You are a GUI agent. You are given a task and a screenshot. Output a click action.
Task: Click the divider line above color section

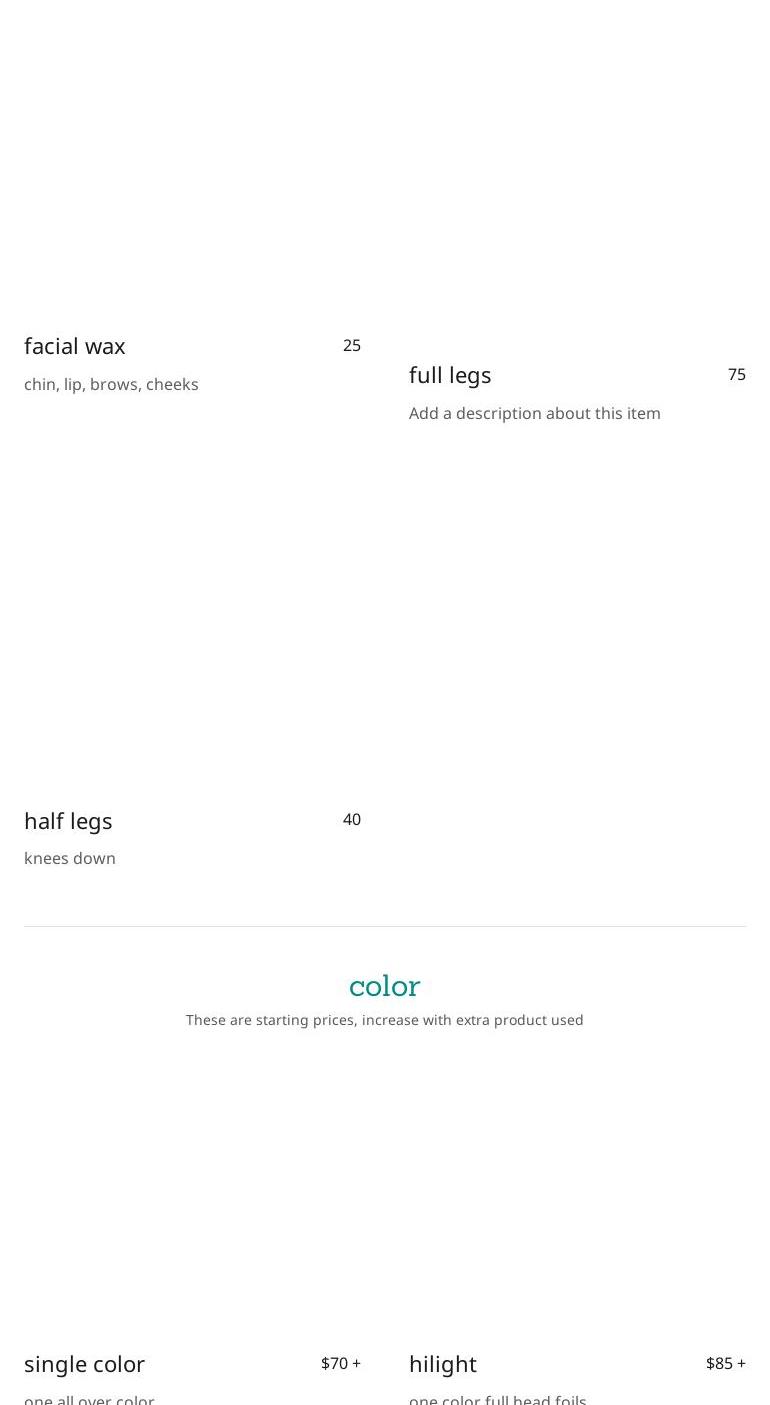[x=385, y=926]
